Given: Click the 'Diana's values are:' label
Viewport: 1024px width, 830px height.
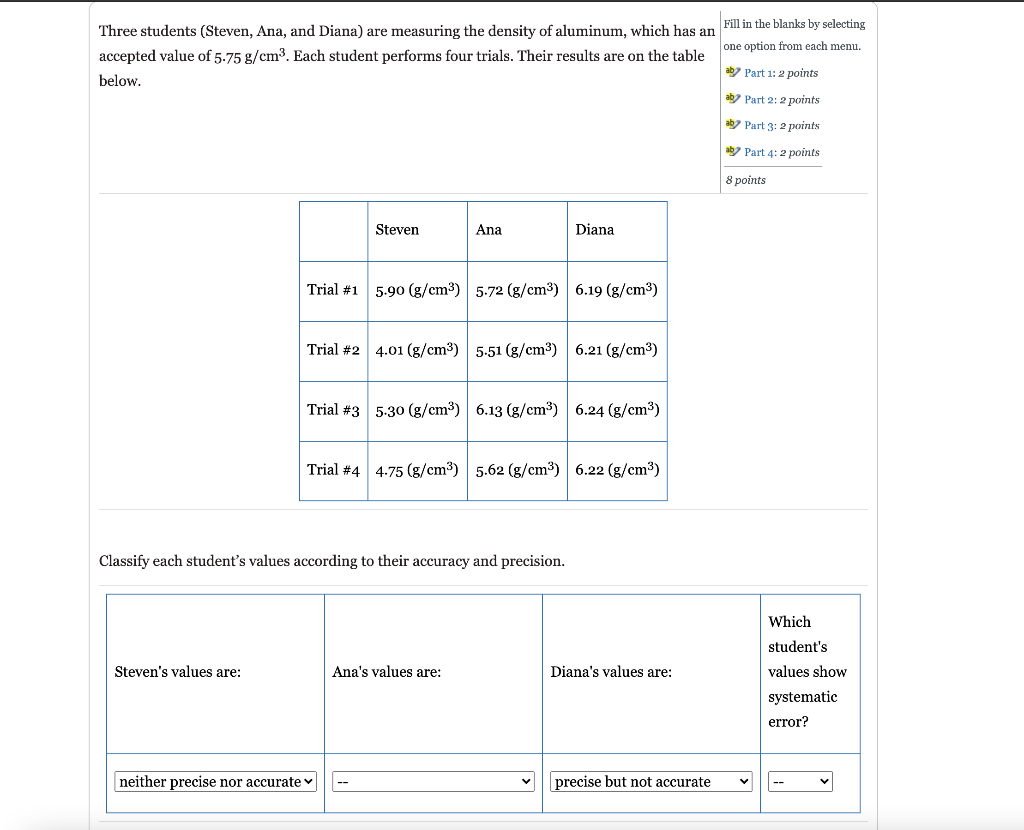Looking at the screenshot, I should point(611,672).
